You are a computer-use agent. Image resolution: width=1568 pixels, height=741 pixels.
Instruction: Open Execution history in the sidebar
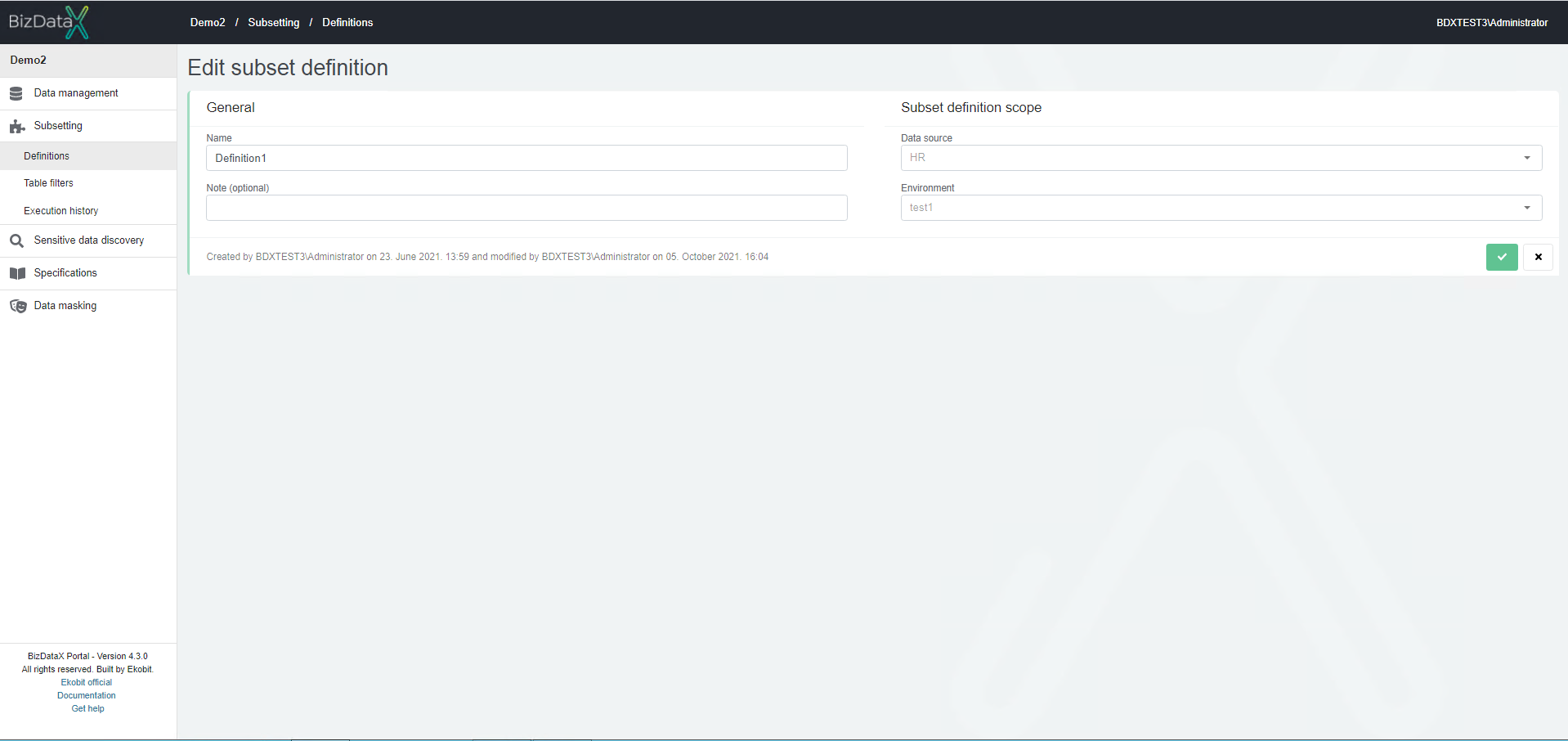click(88, 211)
